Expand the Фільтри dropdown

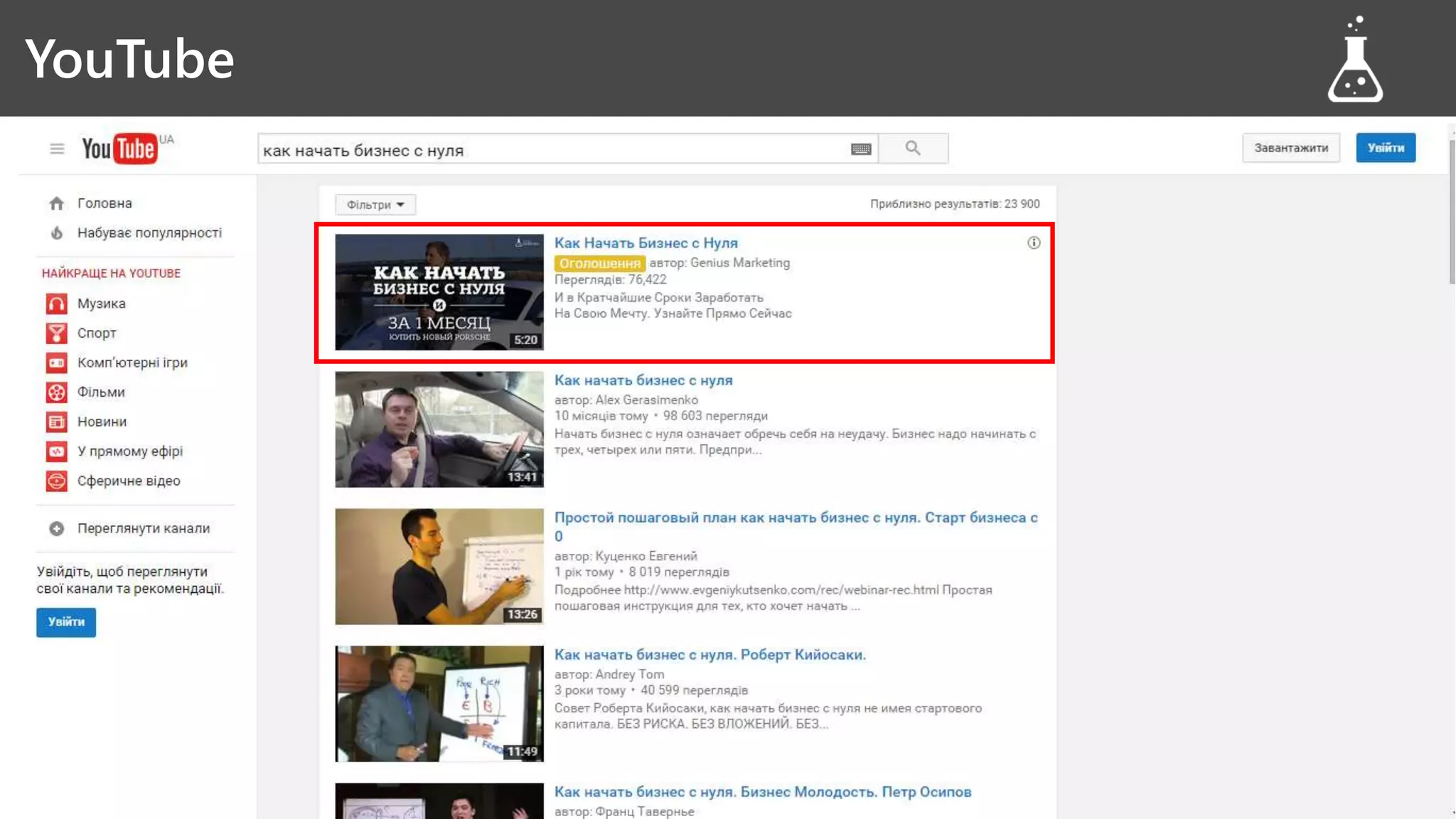pos(375,205)
